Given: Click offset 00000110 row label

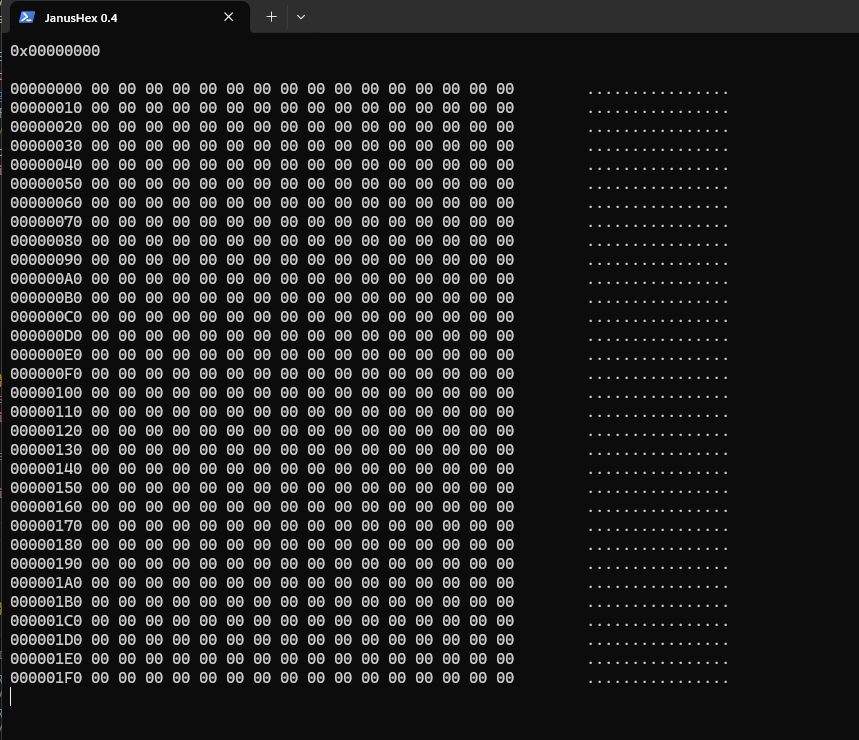Looking at the screenshot, I should [x=46, y=412].
